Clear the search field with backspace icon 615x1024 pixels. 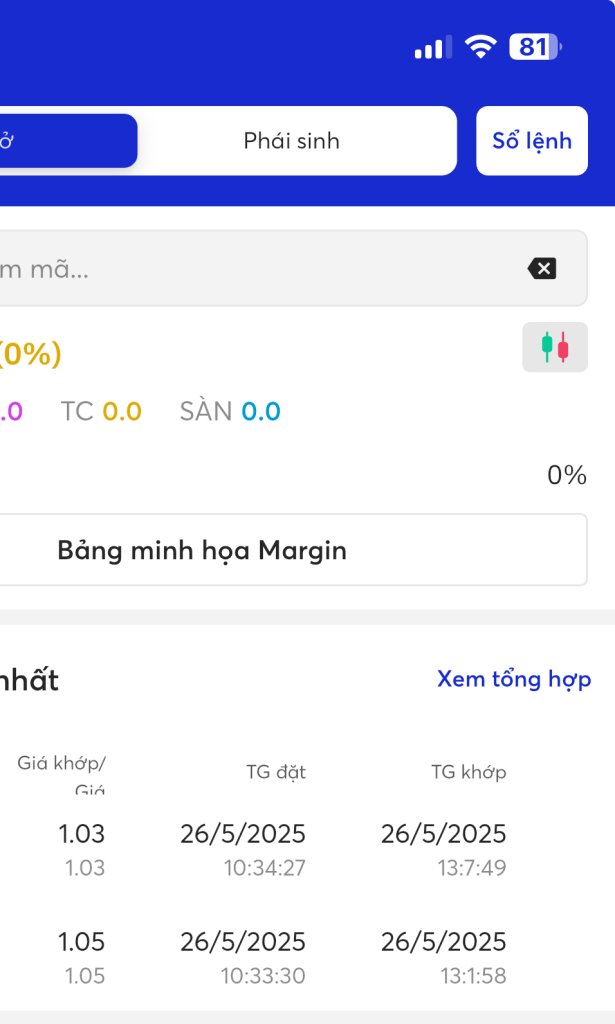(x=541, y=268)
